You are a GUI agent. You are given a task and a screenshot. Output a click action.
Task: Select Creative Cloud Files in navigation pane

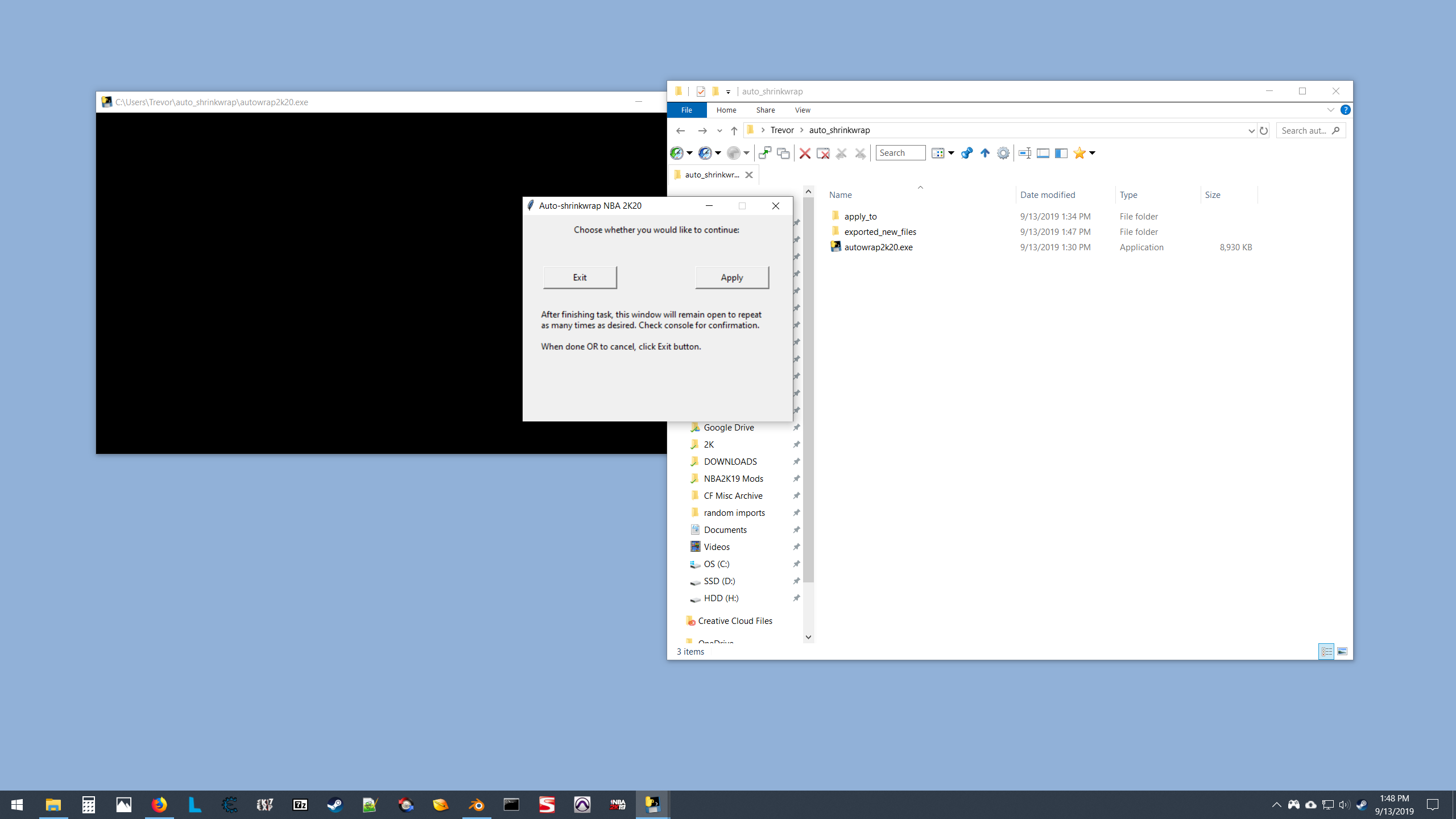(735, 621)
